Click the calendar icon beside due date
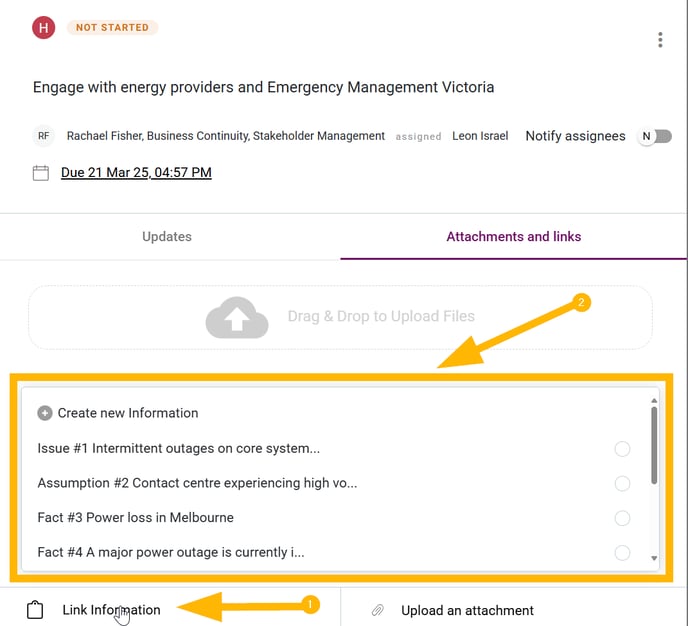Viewport: 688px width, 626px height. [41, 173]
